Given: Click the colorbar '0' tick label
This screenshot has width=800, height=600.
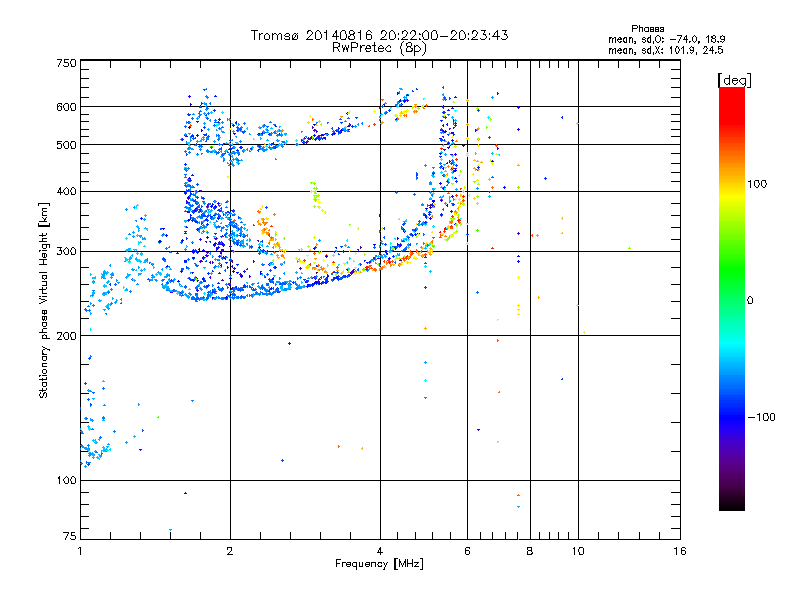Looking at the screenshot, I should click(x=750, y=301).
